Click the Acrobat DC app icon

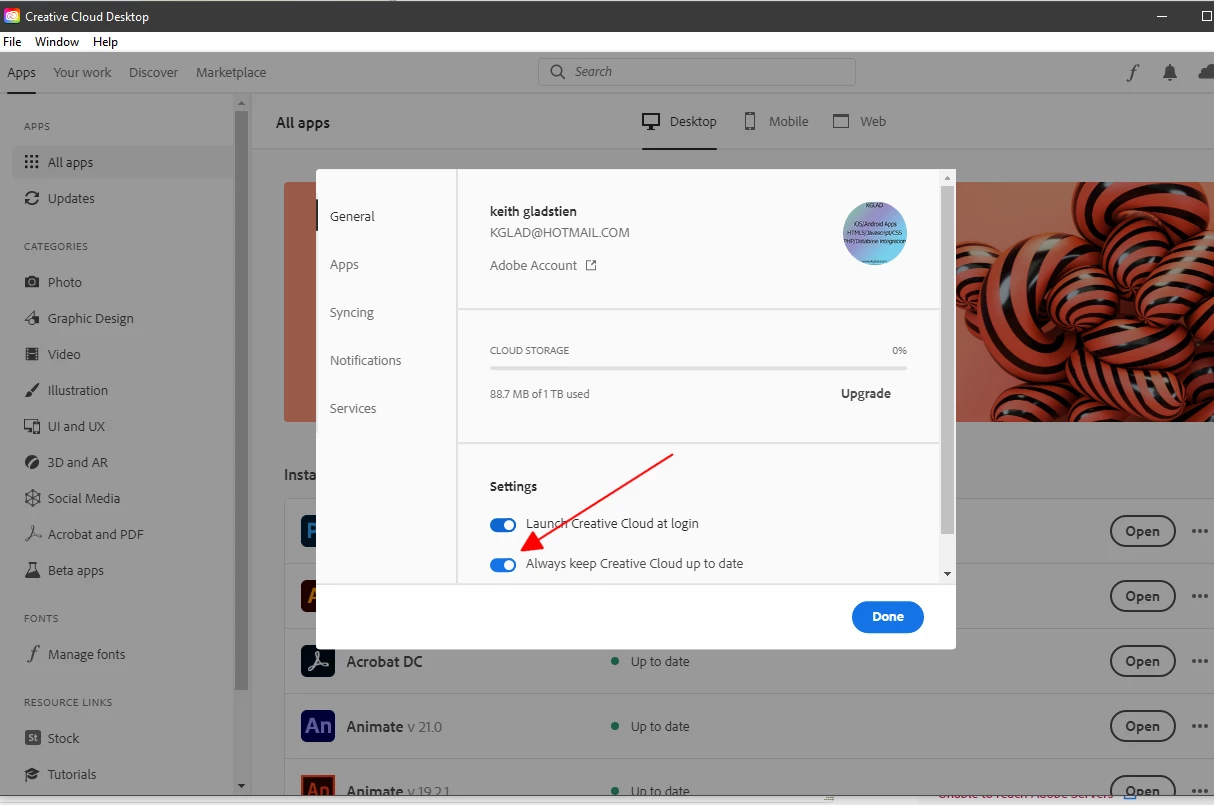[x=318, y=661]
